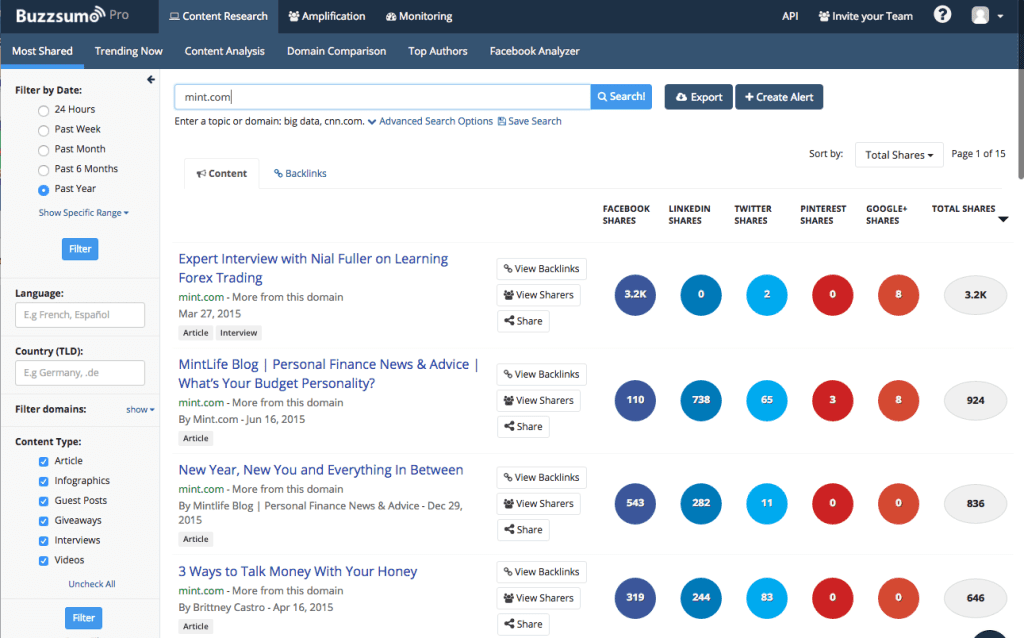Image resolution: width=1024 pixels, height=638 pixels.
Task: Click the mint.com search input field
Action: [x=381, y=96]
